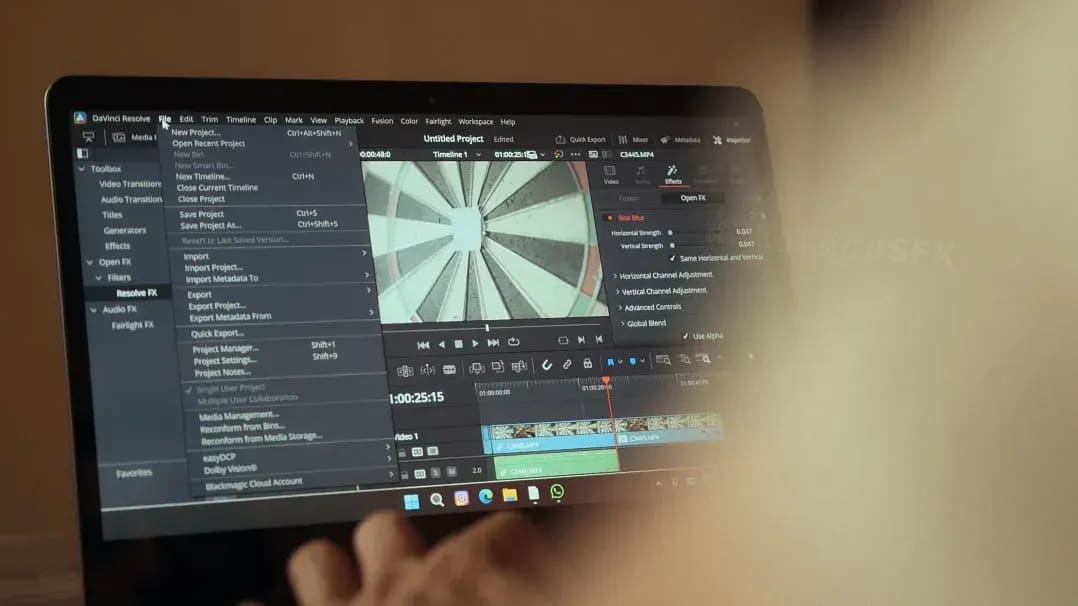Expand the Global Blend section
Viewport: 1078px width, 606px height.
click(623, 323)
